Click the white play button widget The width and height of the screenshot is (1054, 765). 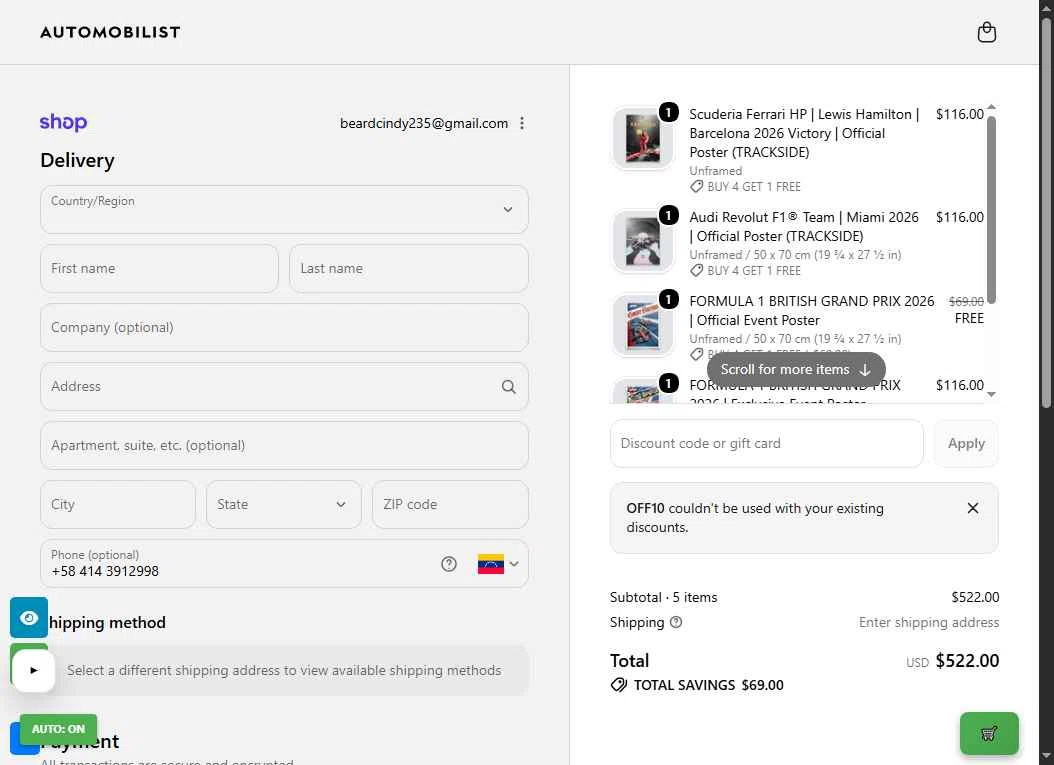pos(34,670)
